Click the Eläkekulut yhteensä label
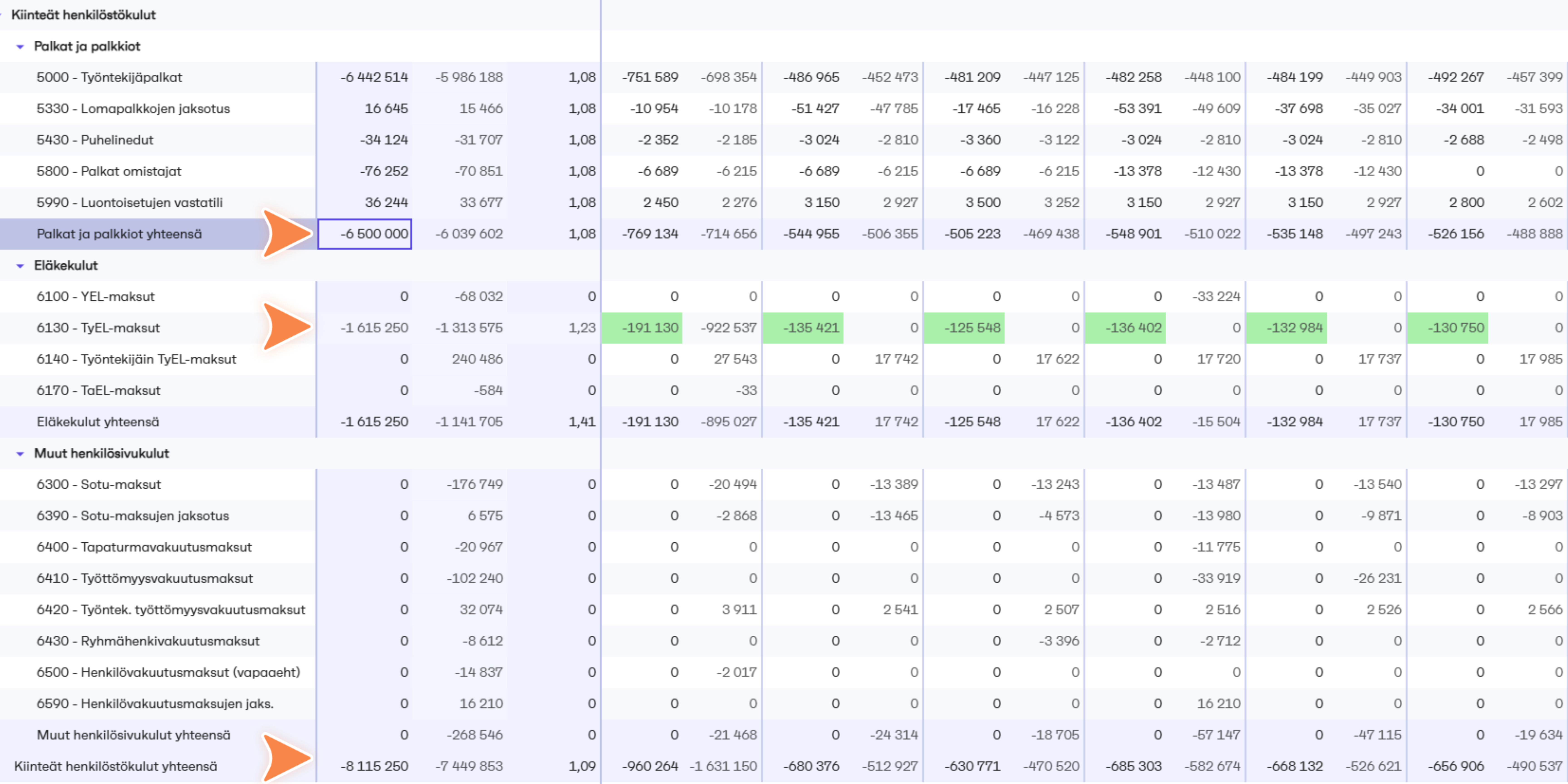 (x=98, y=422)
